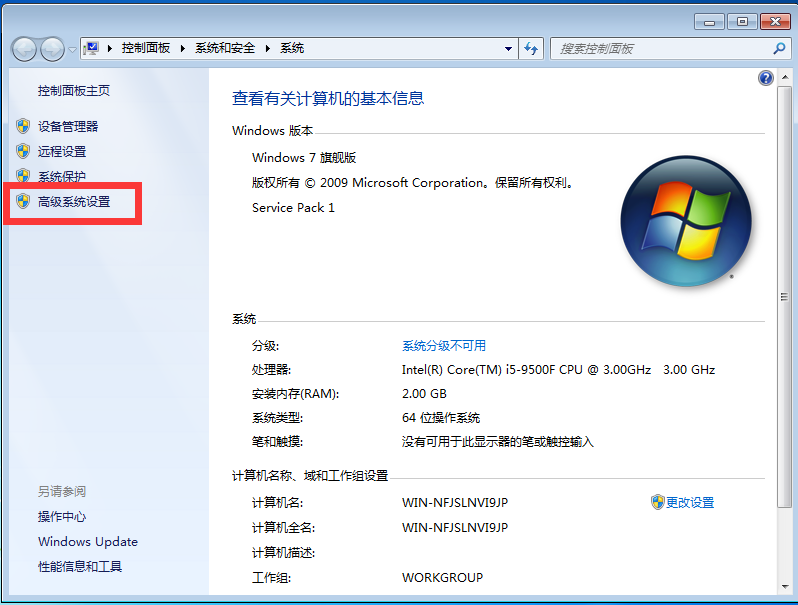Click the shield icon beside 高级系统设置
The image size is (798, 605).
tap(23, 201)
